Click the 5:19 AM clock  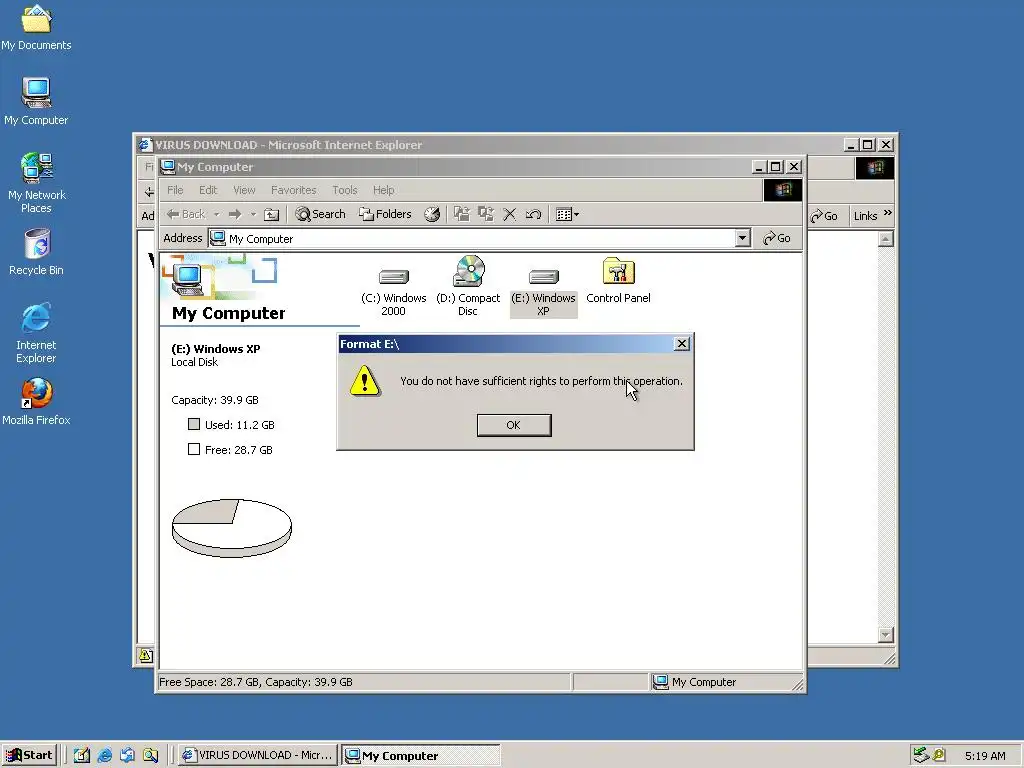click(x=985, y=756)
